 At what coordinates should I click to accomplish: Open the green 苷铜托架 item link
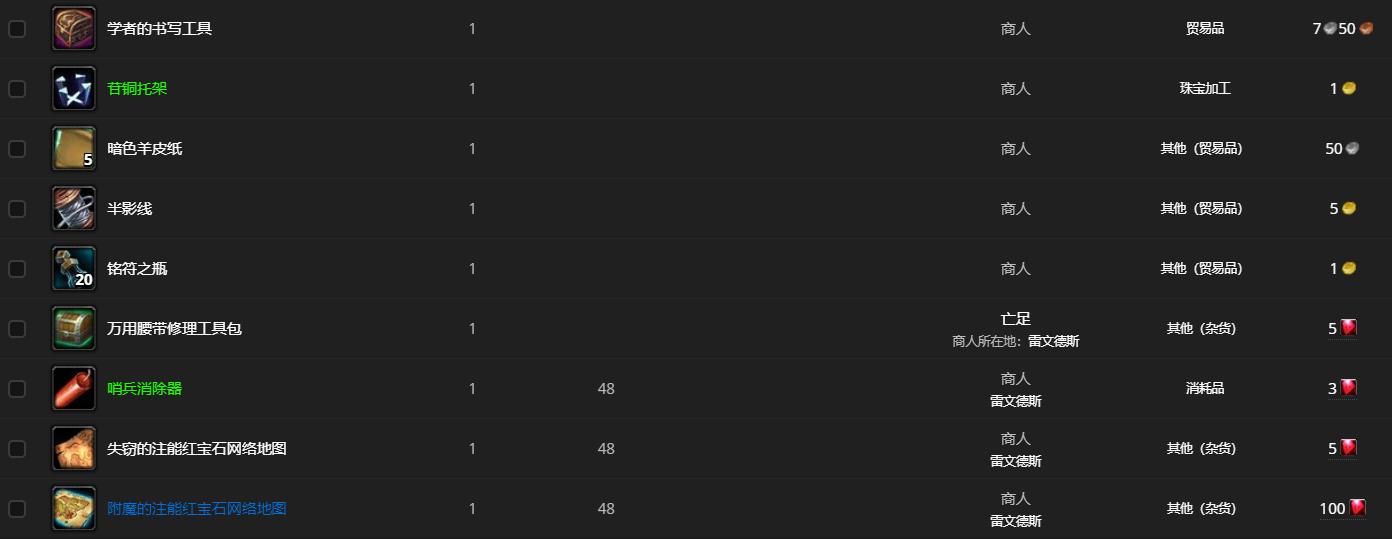click(137, 88)
